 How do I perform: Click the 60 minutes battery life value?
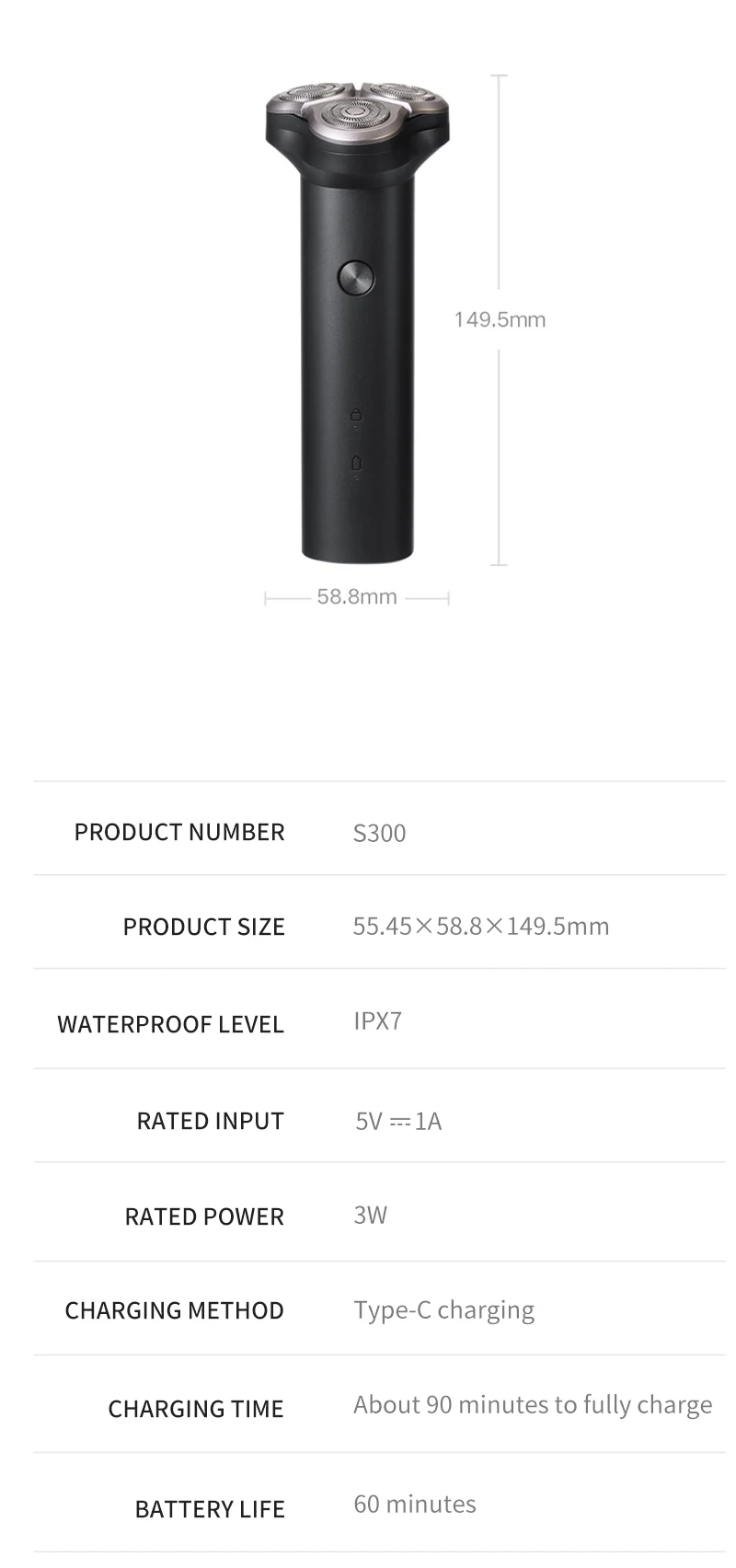[414, 1505]
